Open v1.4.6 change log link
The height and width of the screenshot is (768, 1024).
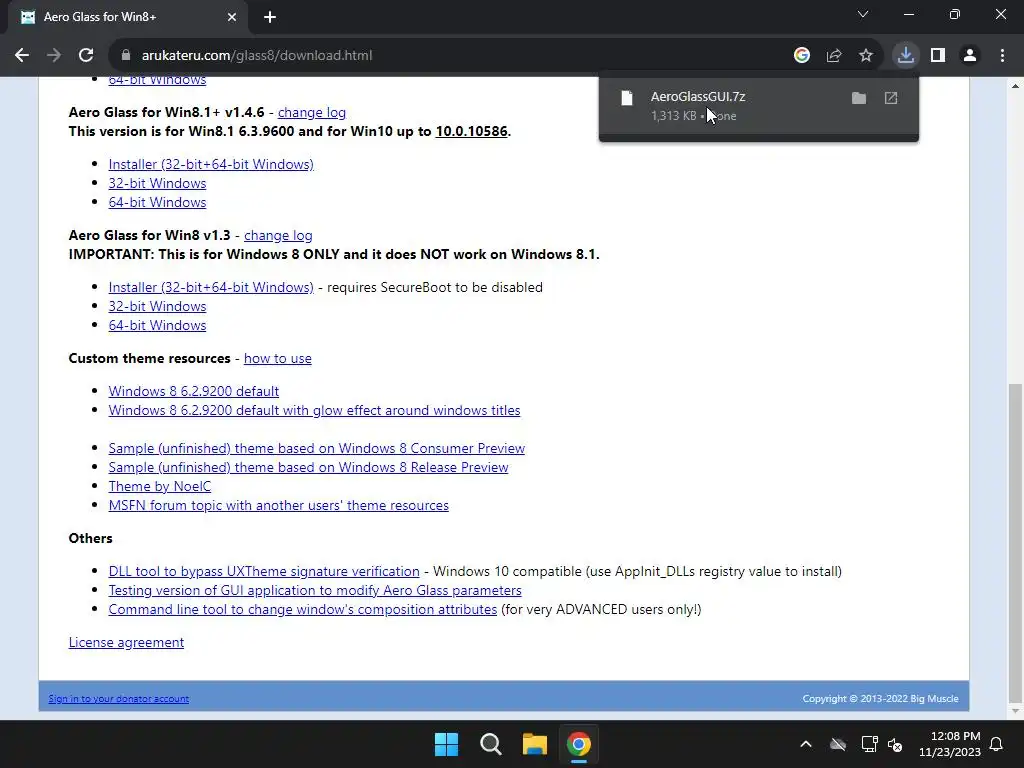tap(312, 112)
